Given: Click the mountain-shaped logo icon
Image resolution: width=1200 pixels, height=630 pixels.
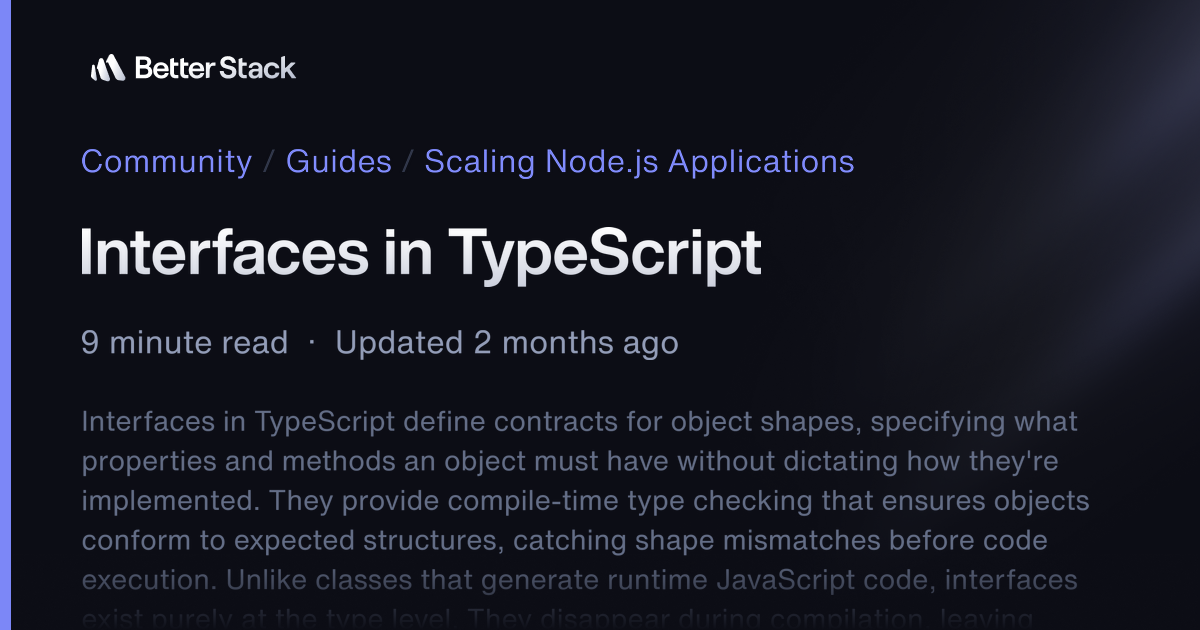Looking at the screenshot, I should tap(110, 68).
